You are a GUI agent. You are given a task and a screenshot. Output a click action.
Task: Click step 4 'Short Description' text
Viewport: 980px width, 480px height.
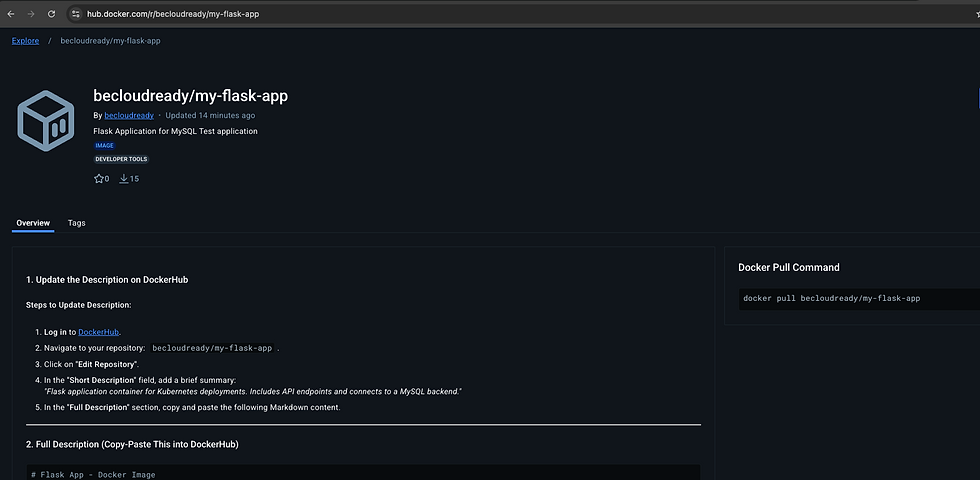pos(102,380)
